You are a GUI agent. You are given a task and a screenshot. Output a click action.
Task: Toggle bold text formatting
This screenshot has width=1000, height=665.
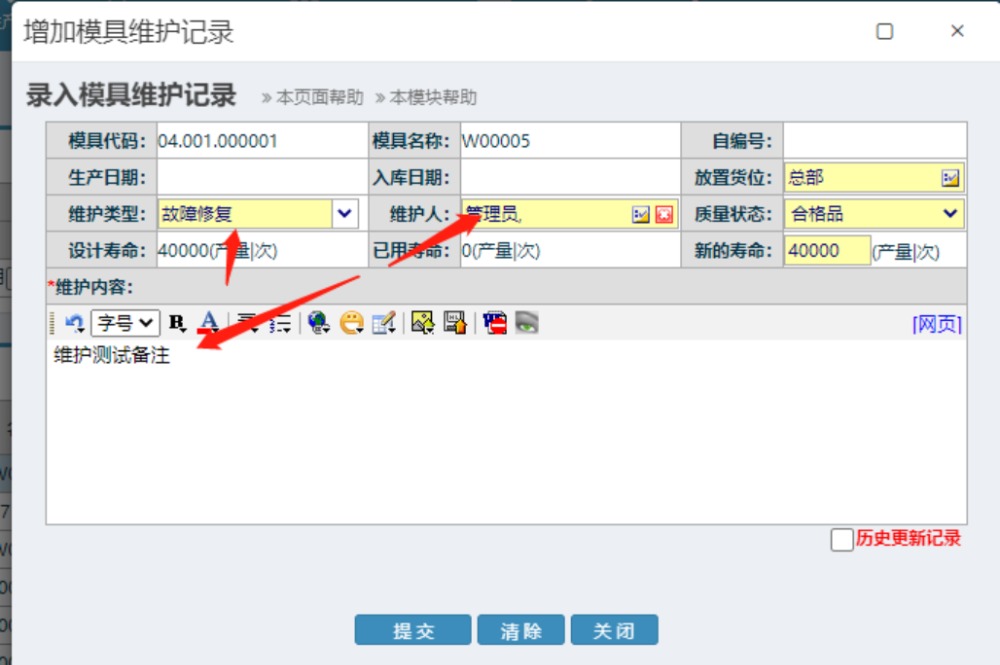(x=177, y=323)
